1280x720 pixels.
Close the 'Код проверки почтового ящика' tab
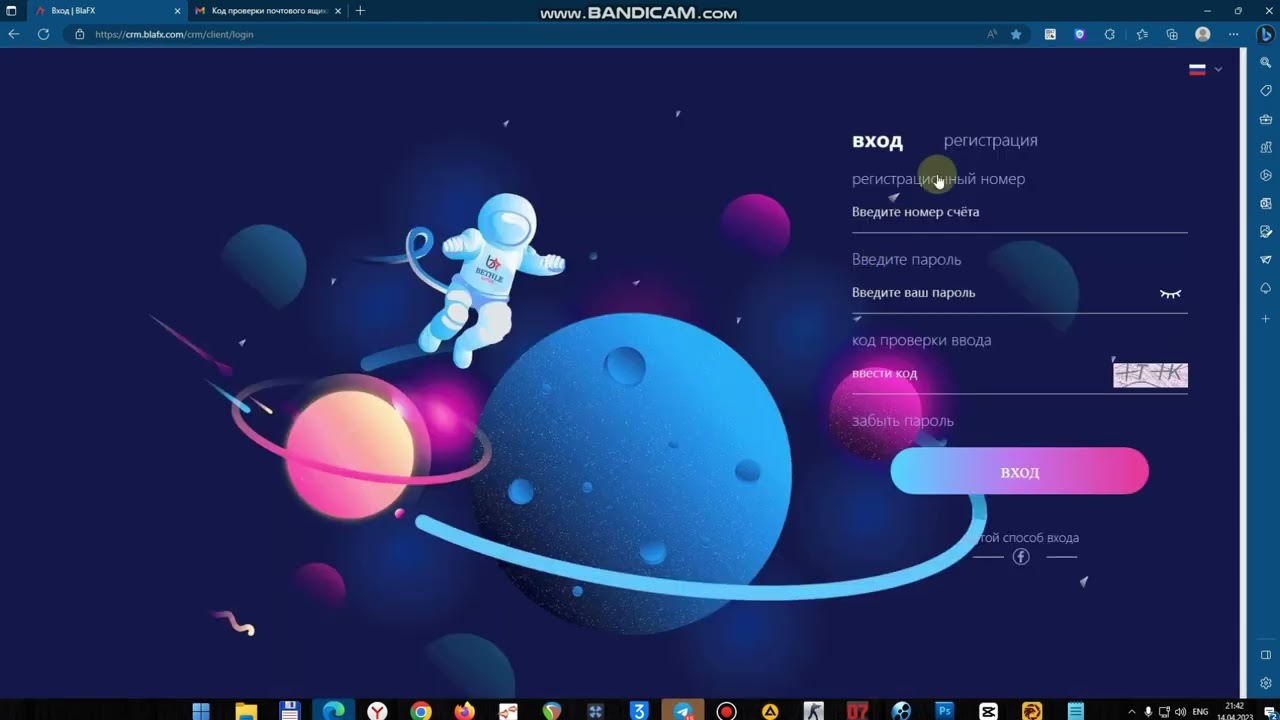338,11
